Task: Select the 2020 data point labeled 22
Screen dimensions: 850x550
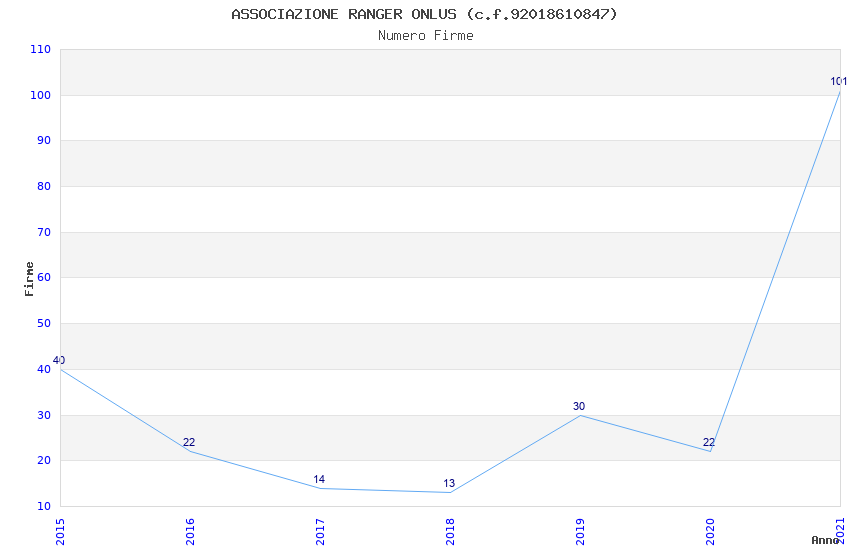Action: (710, 451)
